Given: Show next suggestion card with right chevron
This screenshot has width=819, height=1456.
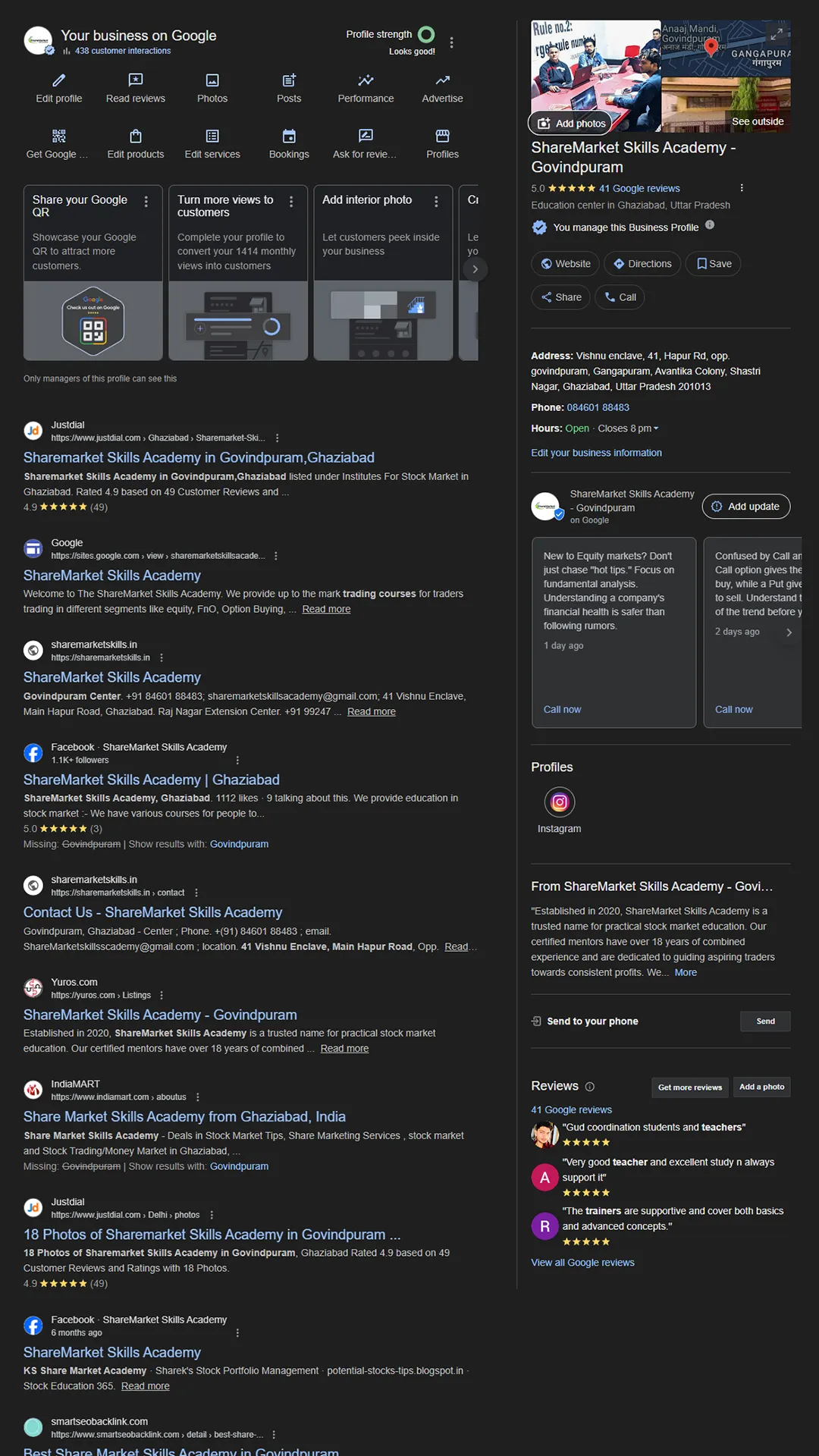Looking at the screenshot, I should [475, 269].
